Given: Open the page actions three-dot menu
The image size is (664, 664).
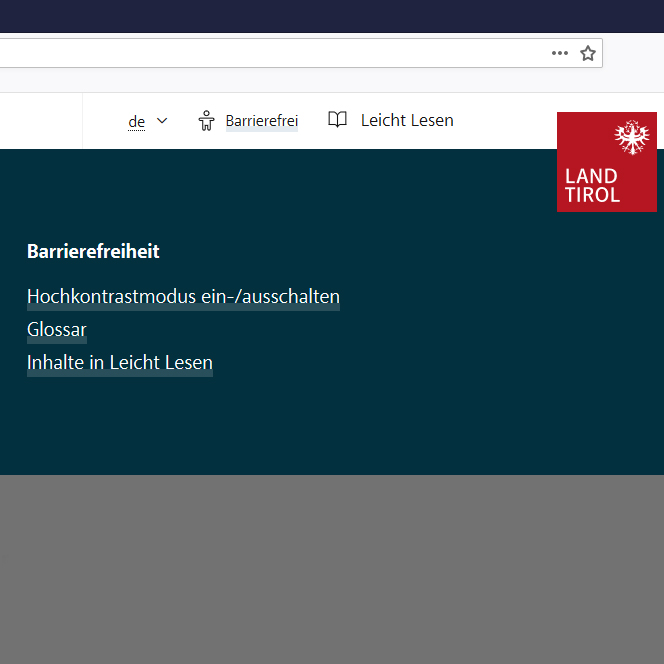Looking at the screenshot, I should (559, 53).
